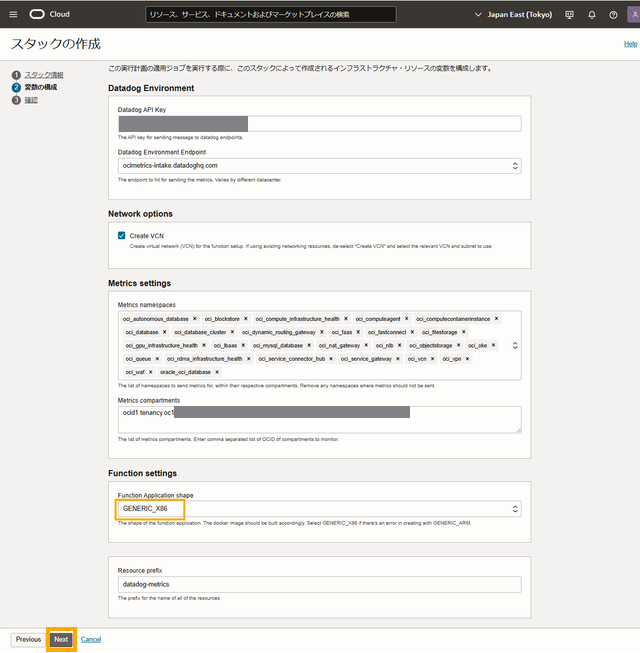Open the Function Application shape dropdown
The height and width of the screenshot is (653, 640).
(319, 509)
